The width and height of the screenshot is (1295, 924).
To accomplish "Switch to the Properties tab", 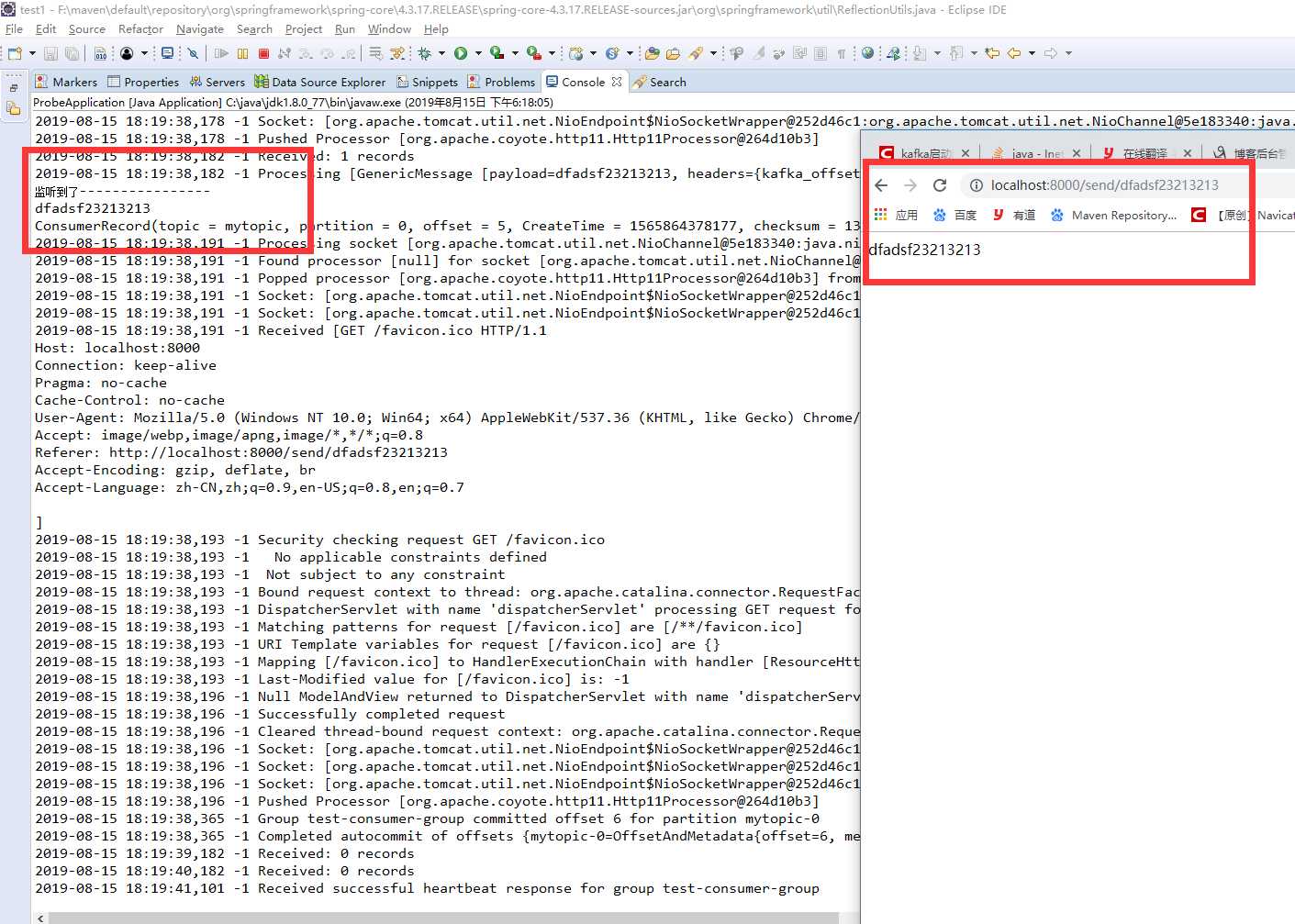I will click(143, 82).
